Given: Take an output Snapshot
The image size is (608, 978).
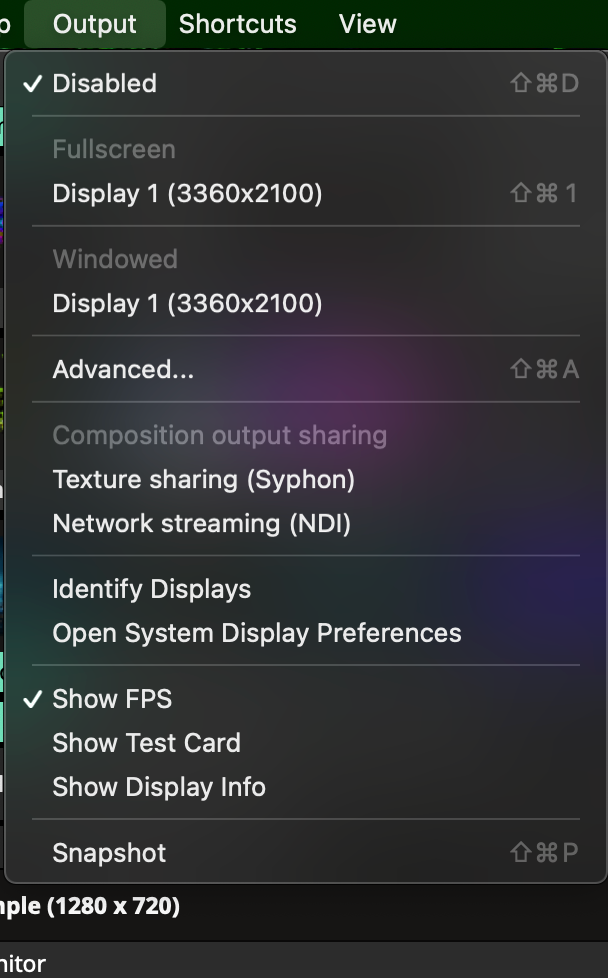Looking at the screenshot, I should coord(109,853).
